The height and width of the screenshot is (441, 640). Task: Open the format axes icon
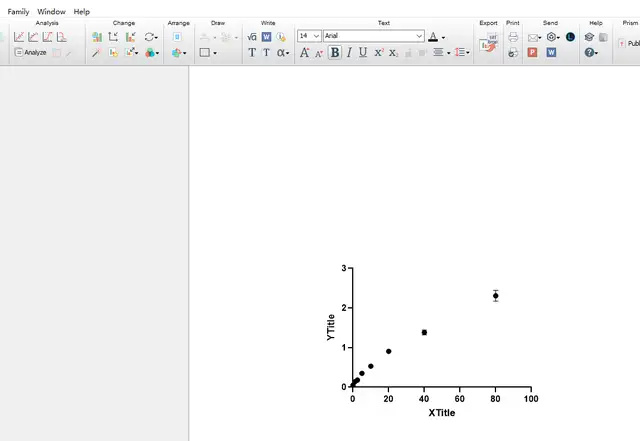113,37
